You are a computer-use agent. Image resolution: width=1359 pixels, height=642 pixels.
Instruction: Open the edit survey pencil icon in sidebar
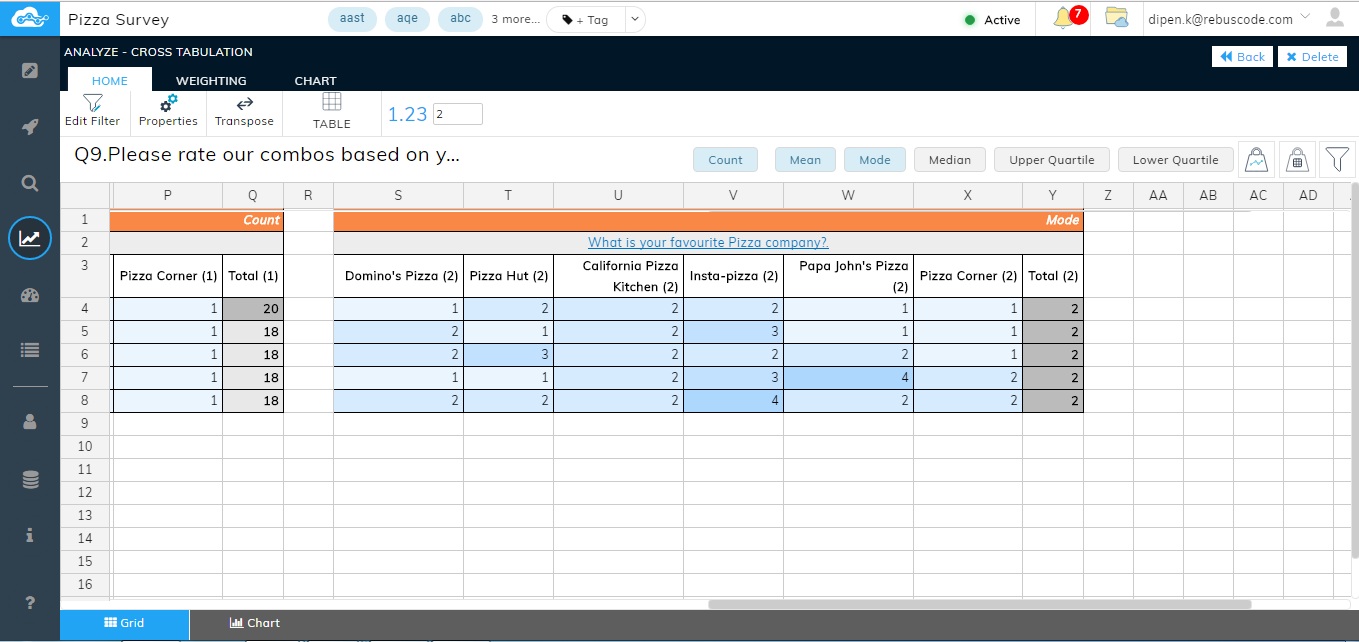tap(30, 71)
